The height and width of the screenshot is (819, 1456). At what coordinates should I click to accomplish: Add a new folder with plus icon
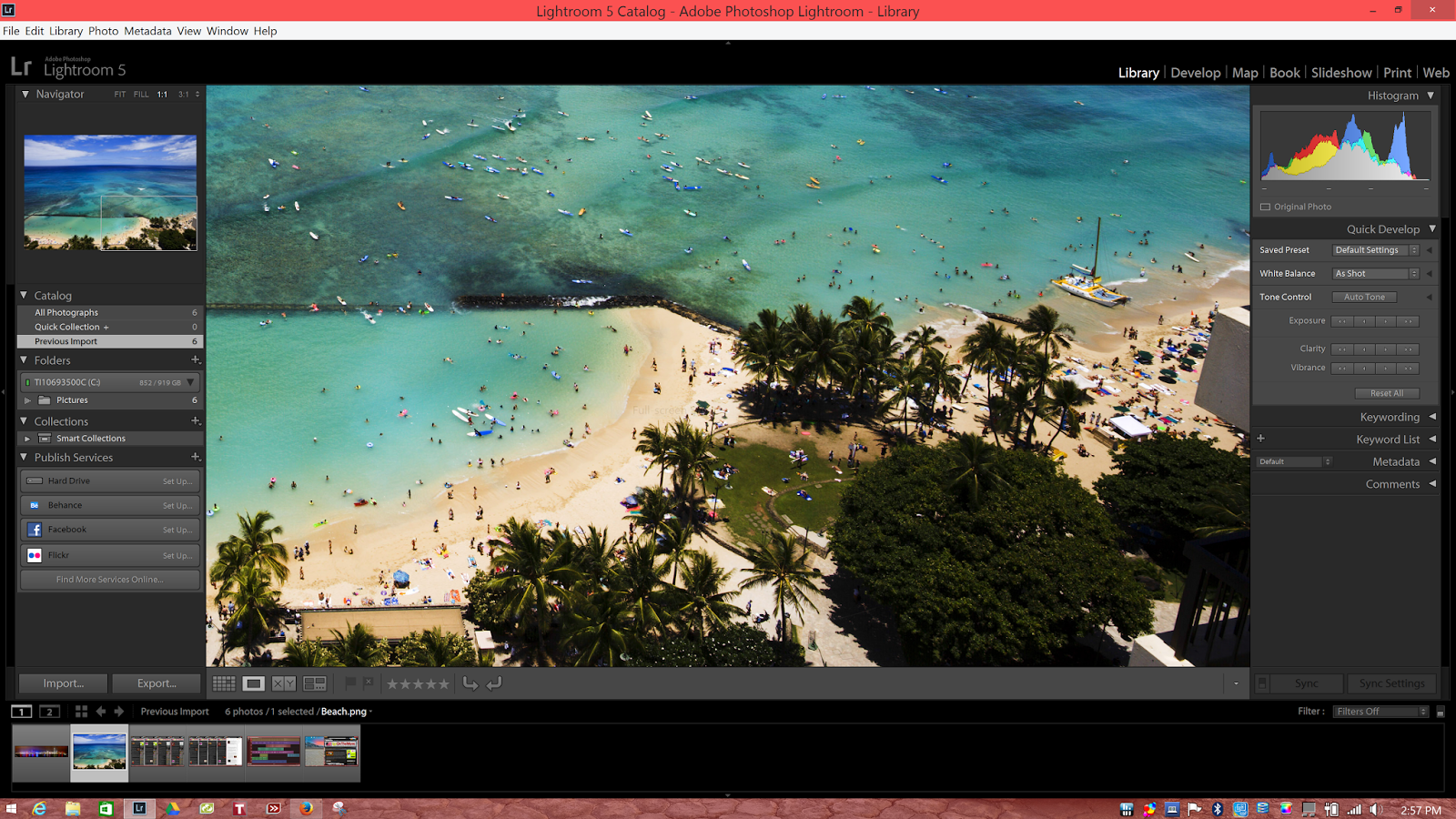pos(195,360)
